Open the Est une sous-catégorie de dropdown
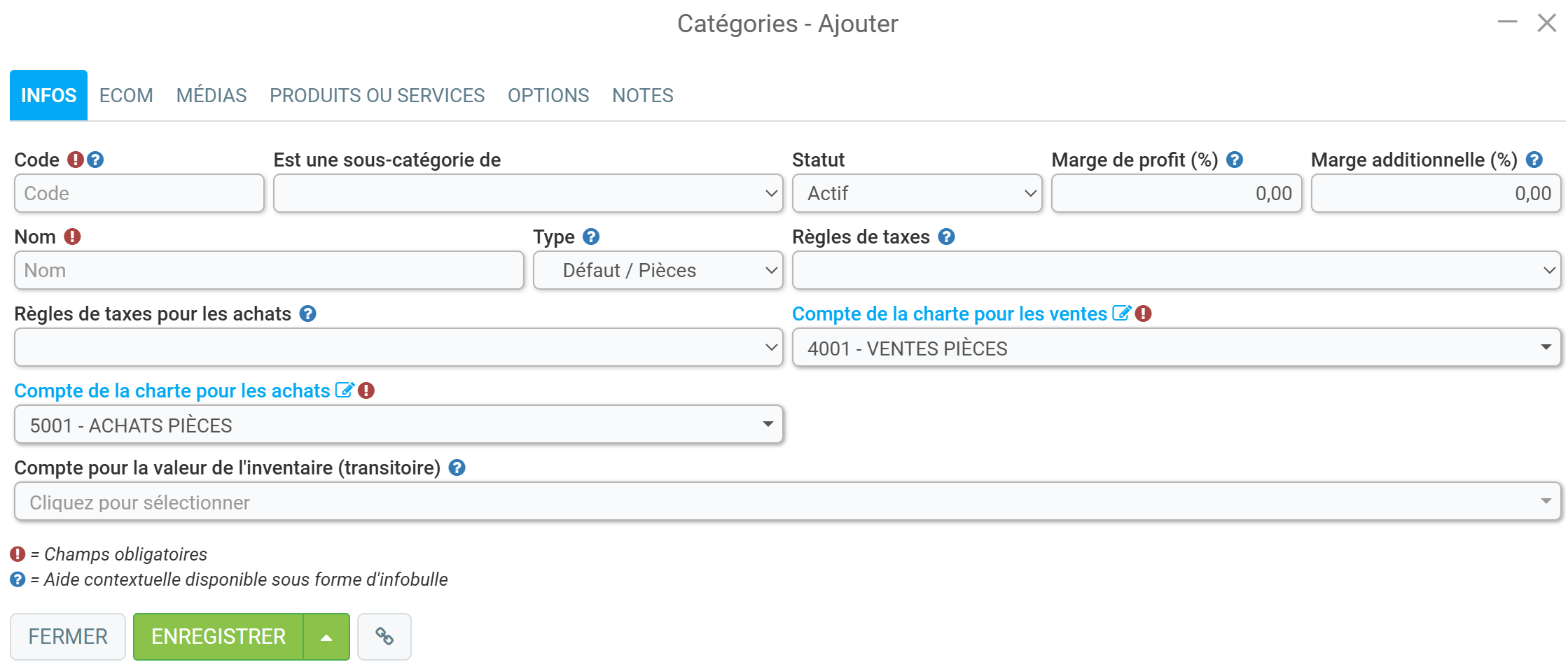The width and height of the screenshot is (1568, 669). (528, 193)
